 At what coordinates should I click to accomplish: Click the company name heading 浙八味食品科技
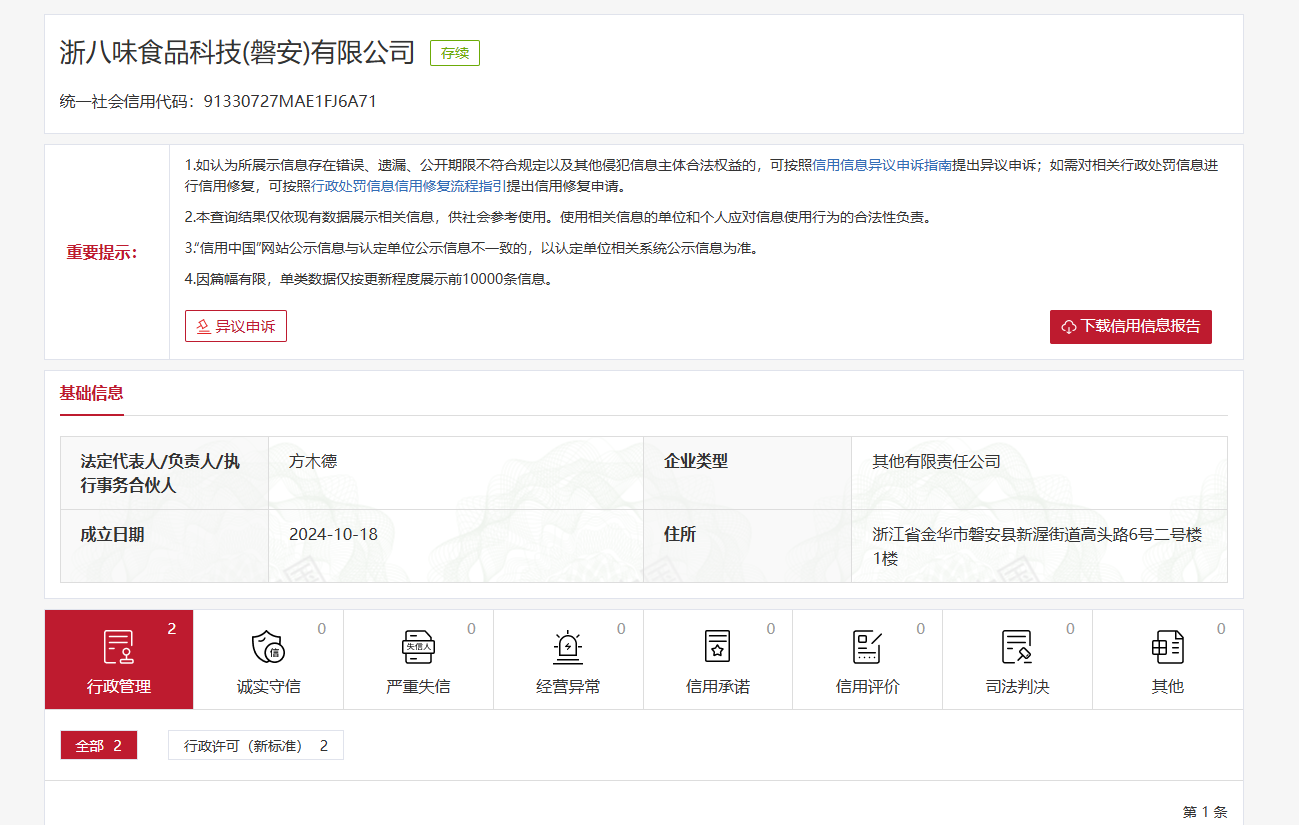click(237, 53)
